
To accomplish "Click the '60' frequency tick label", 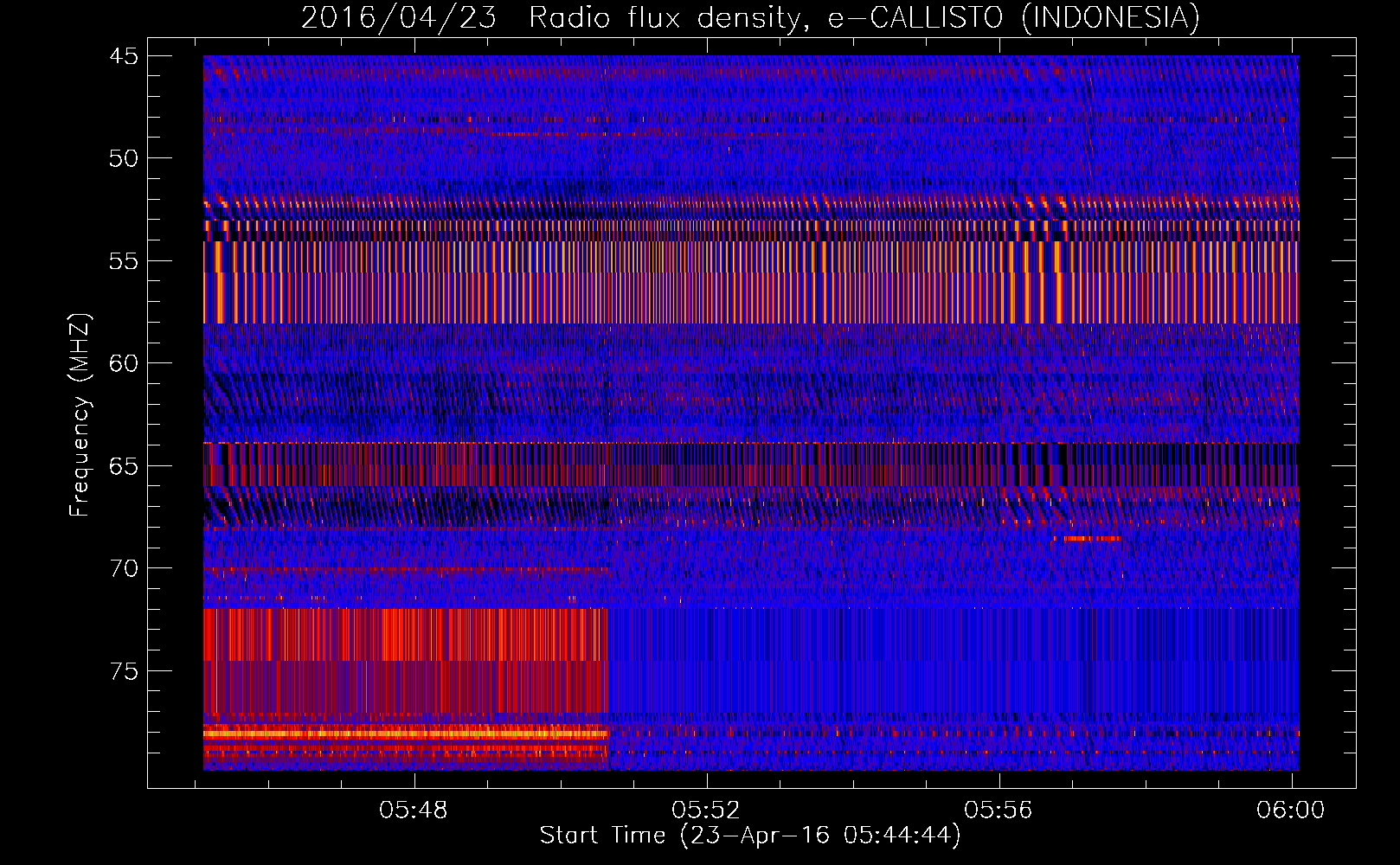I will coord(124,363).
